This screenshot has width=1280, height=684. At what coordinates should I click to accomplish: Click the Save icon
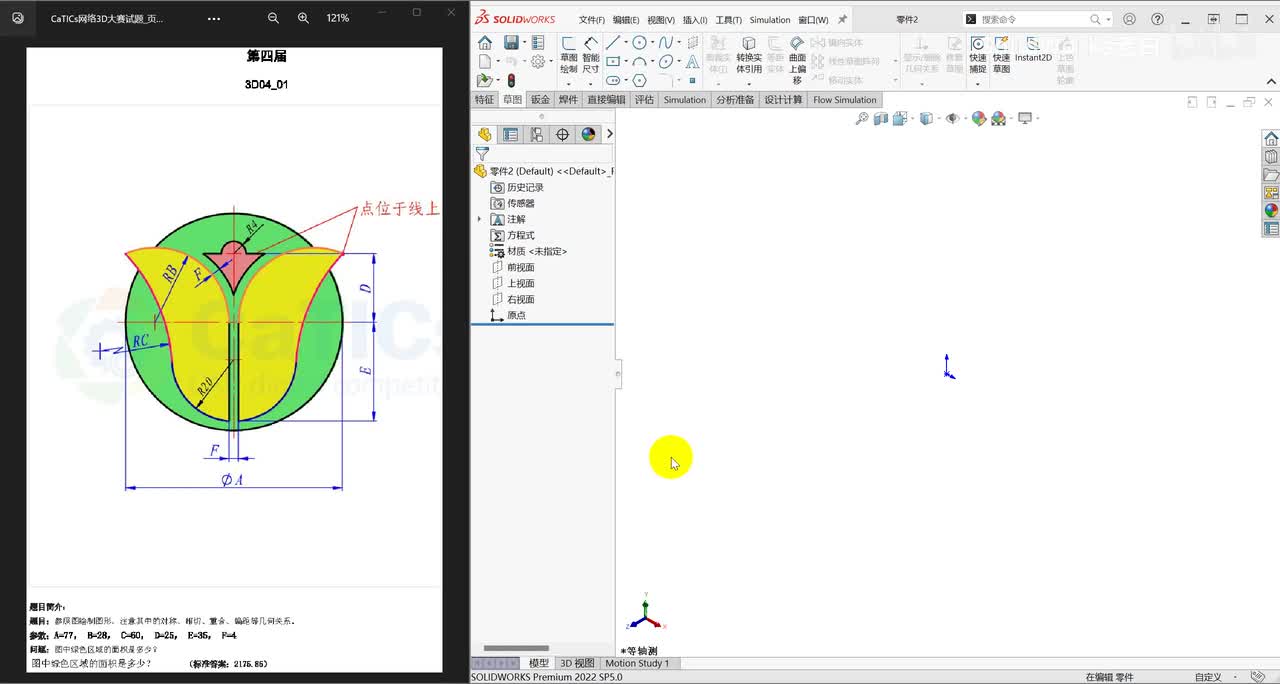[511, 42]
